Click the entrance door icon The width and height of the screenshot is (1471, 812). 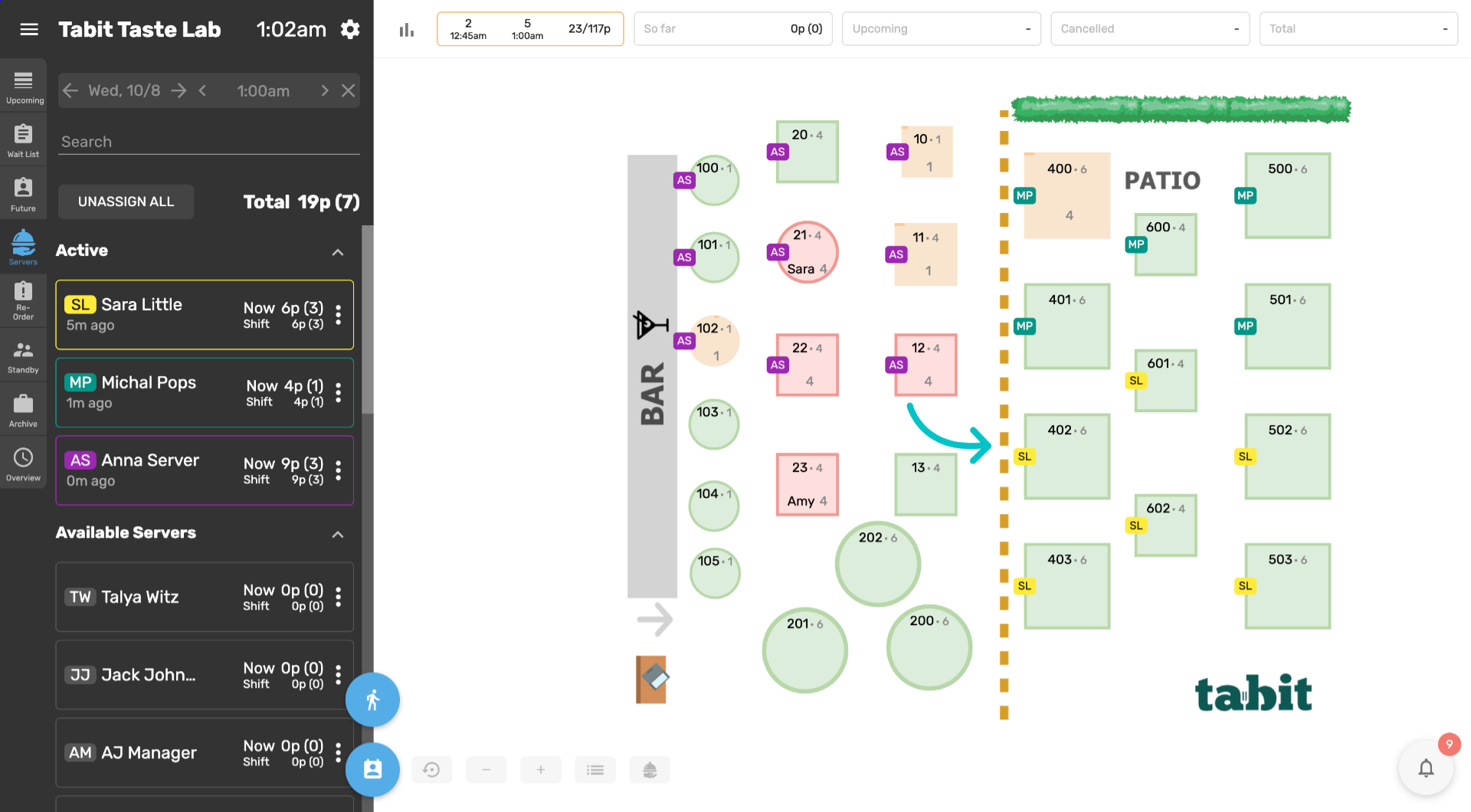point(653,679)
